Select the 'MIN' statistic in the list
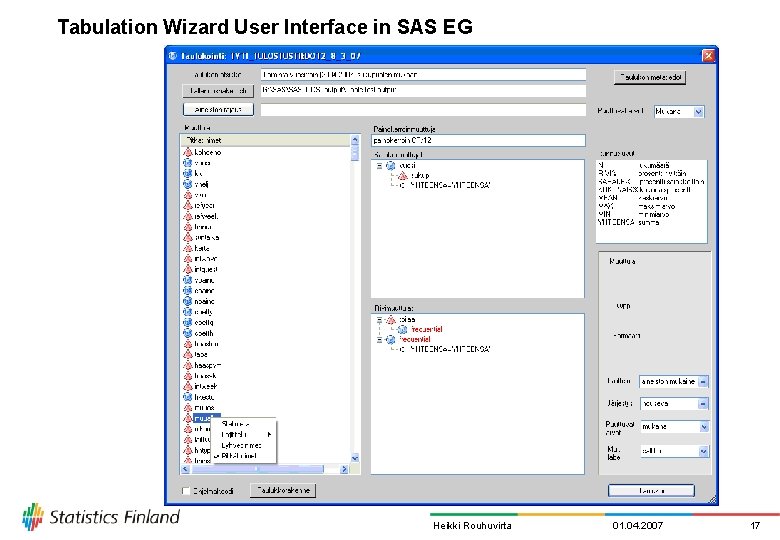This screenshot has width=780, height=540. pyautogui.click(x=651, y=214)
